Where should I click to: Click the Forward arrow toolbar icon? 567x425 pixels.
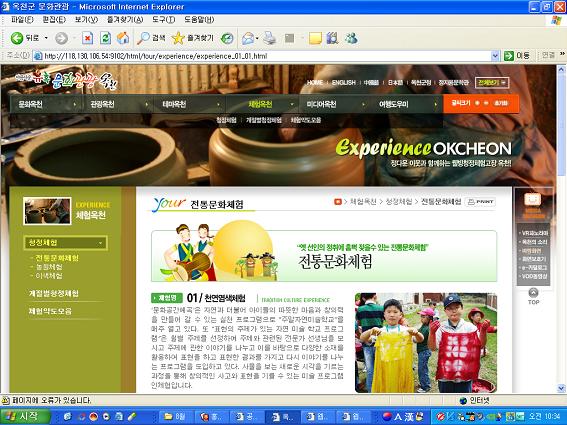[x=61, y=38]
